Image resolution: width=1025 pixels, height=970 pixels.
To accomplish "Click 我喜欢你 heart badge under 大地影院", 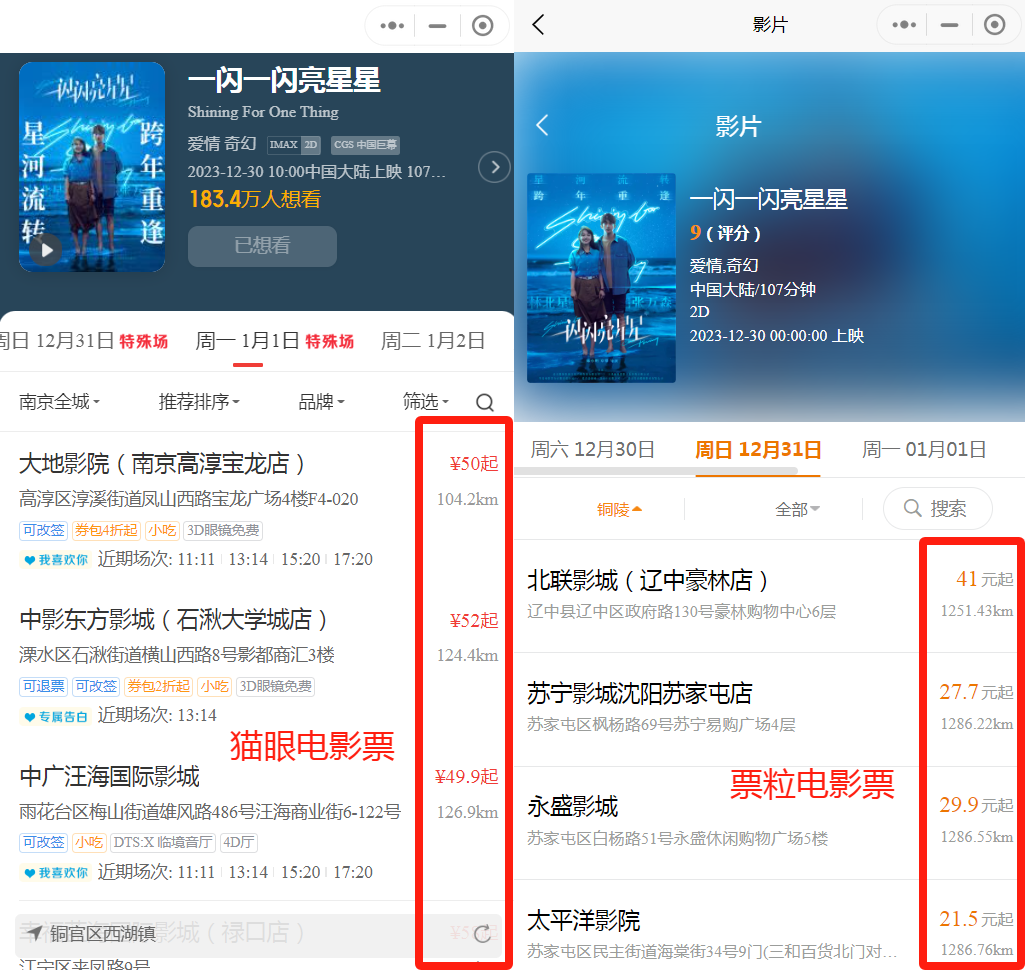I will pyautogui.click(x=56, y=560).
